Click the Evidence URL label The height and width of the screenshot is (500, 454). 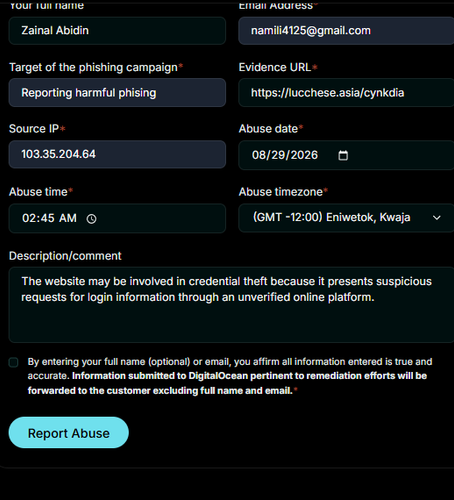(275, 67)
